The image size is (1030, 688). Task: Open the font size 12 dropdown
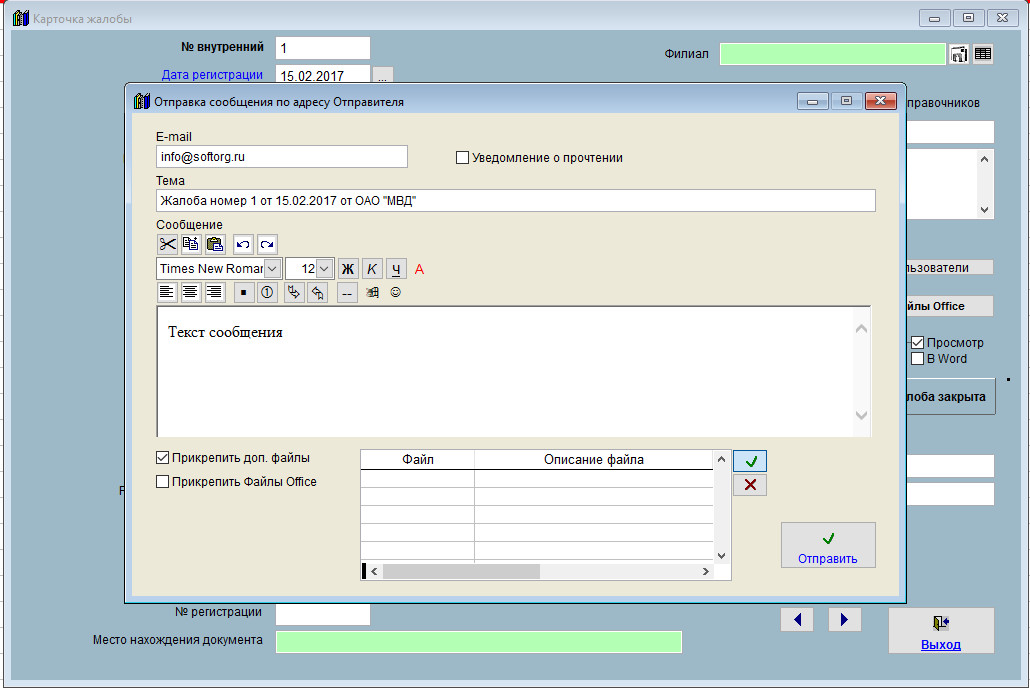(325, 269)
